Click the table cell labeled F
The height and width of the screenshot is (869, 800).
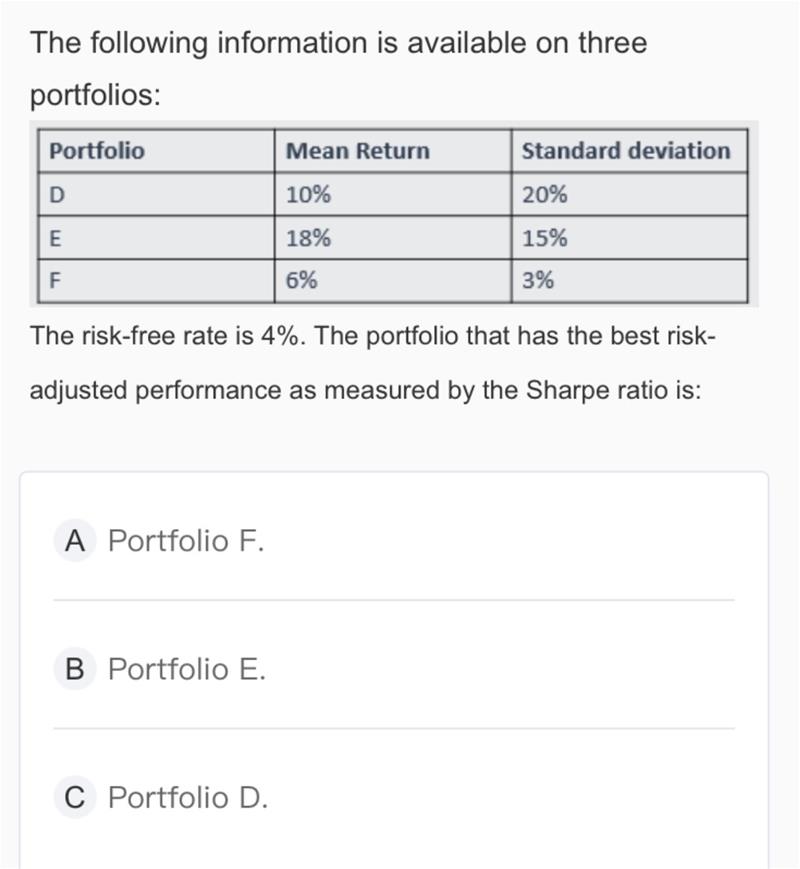[x=56, y=281]
